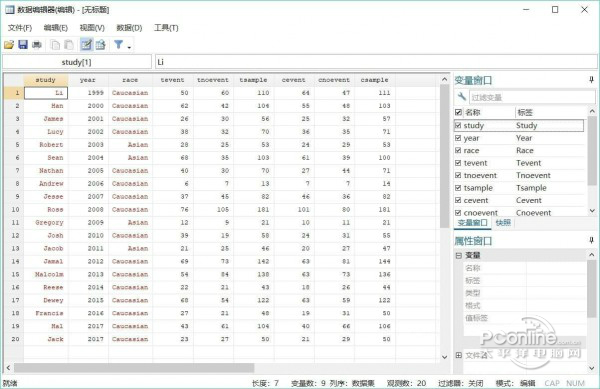Screen dimensions: 600x389
Task: Open the filter icon dropdown arrow
Action: 129,47
